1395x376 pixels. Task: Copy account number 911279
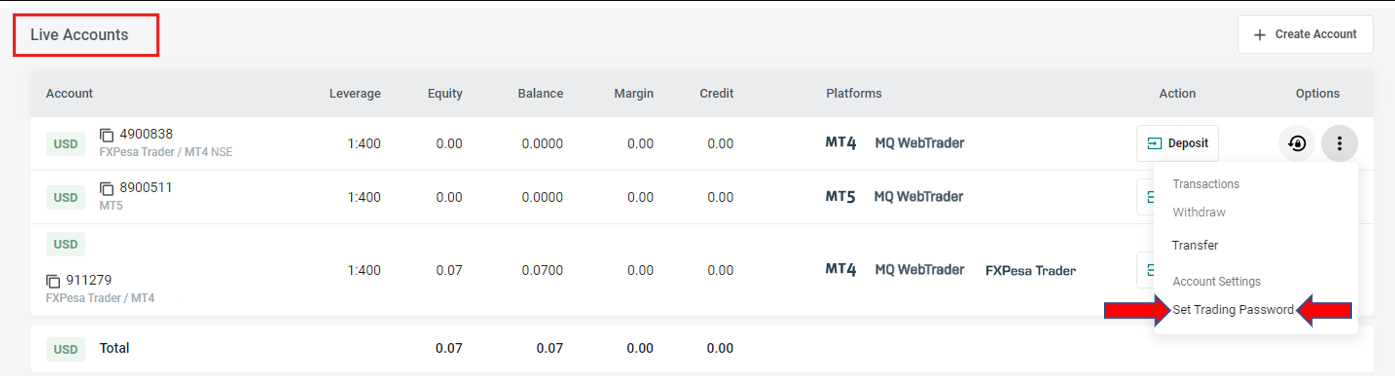coord(53,281)
